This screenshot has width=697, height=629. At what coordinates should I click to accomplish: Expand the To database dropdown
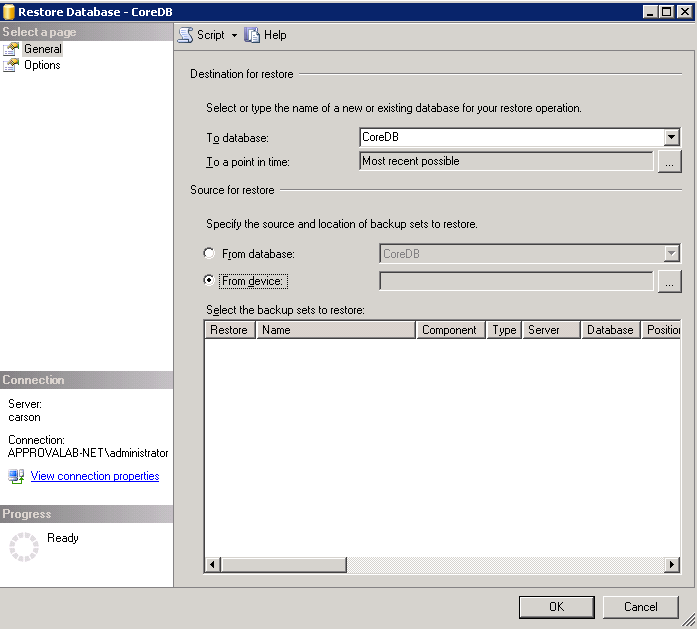[x=671, y=138]
